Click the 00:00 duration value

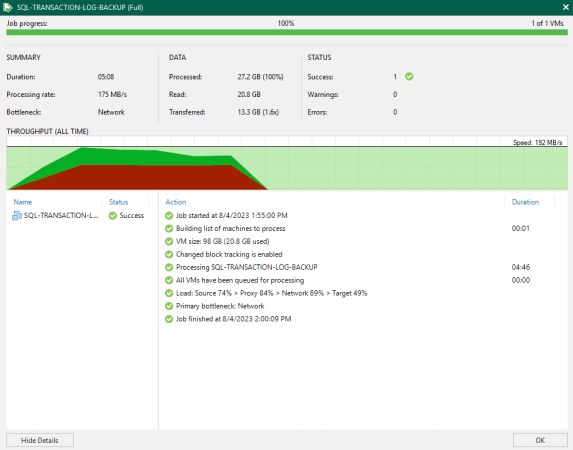tap(521, 280)
